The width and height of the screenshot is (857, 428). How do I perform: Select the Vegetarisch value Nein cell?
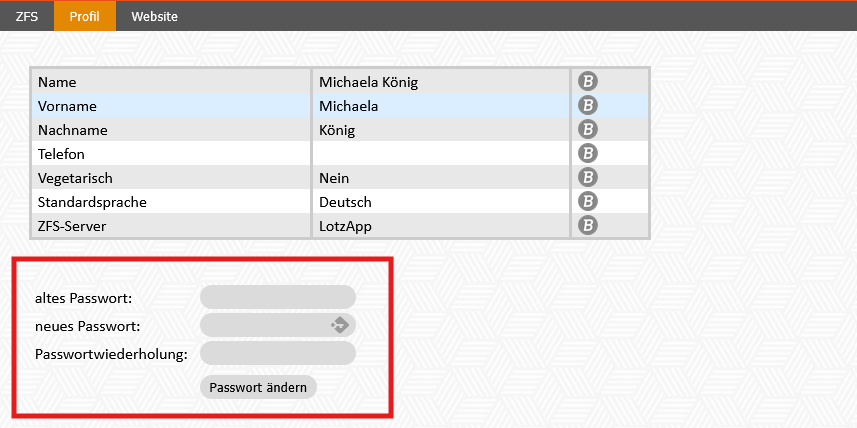[441, 178]
